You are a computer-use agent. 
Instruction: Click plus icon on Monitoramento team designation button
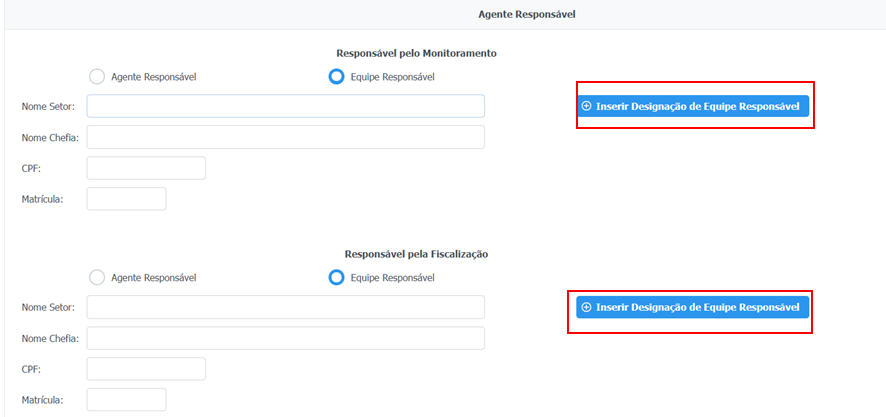587,106
